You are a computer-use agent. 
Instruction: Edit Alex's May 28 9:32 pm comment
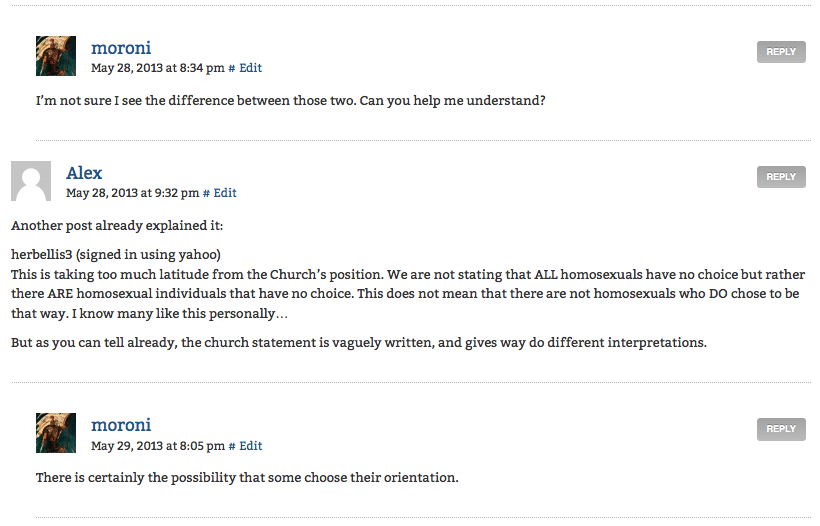(x=225, y=193)
